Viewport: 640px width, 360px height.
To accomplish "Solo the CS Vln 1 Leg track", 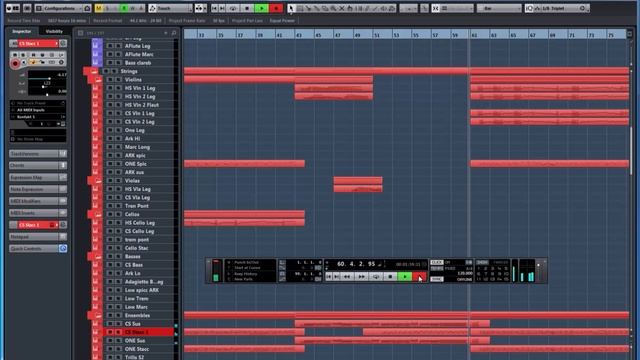I will (x=118, y=113).
